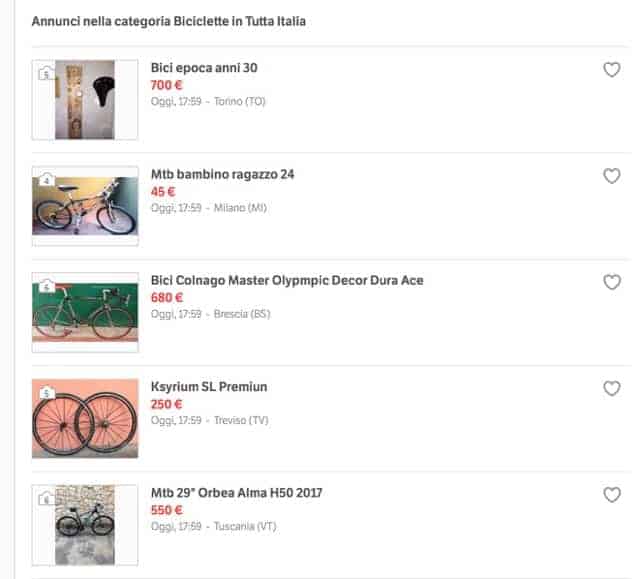640x579 pixels.
Task: Click photo count badge on Mtb bambino thumbnail
Action: pos(45,180)
